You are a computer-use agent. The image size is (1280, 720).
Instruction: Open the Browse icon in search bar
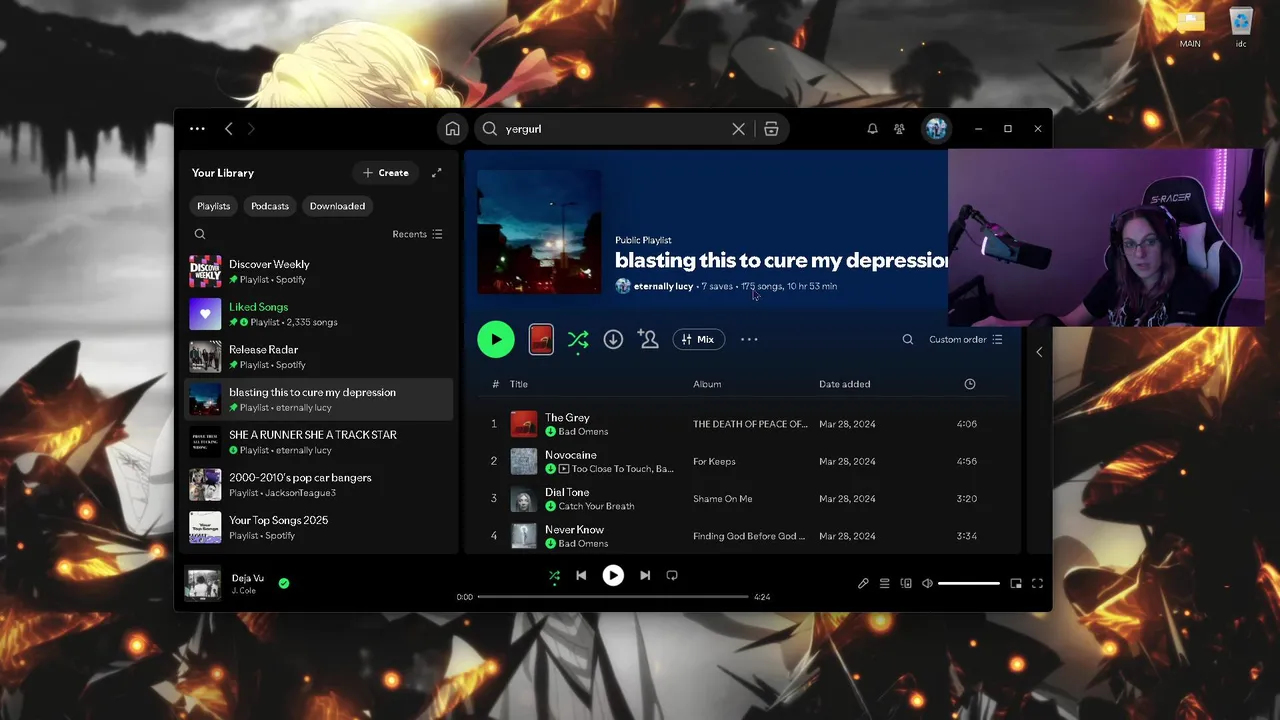click(x=771, y=129)
